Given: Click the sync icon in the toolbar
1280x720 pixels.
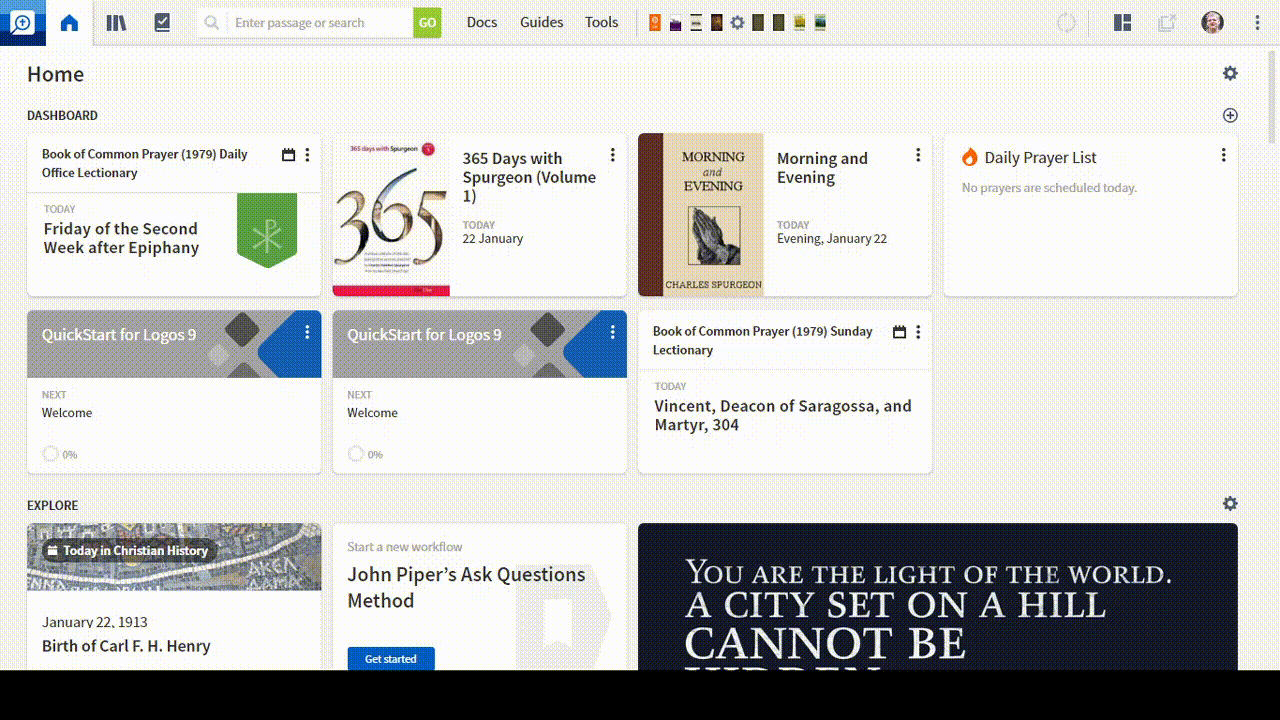Looking at the screenshot, I should 1066,22.
